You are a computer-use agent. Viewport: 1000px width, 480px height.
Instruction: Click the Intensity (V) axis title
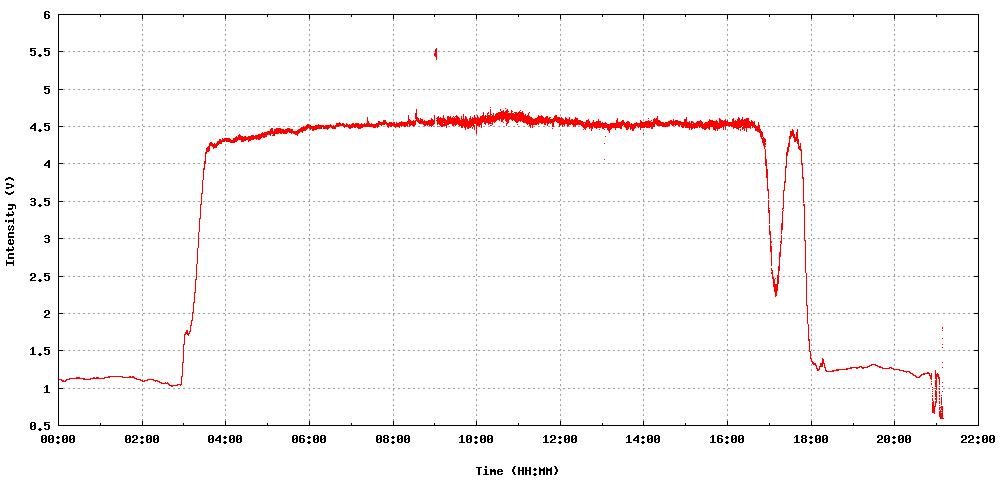pyautogui.click(x=10, y=221)
